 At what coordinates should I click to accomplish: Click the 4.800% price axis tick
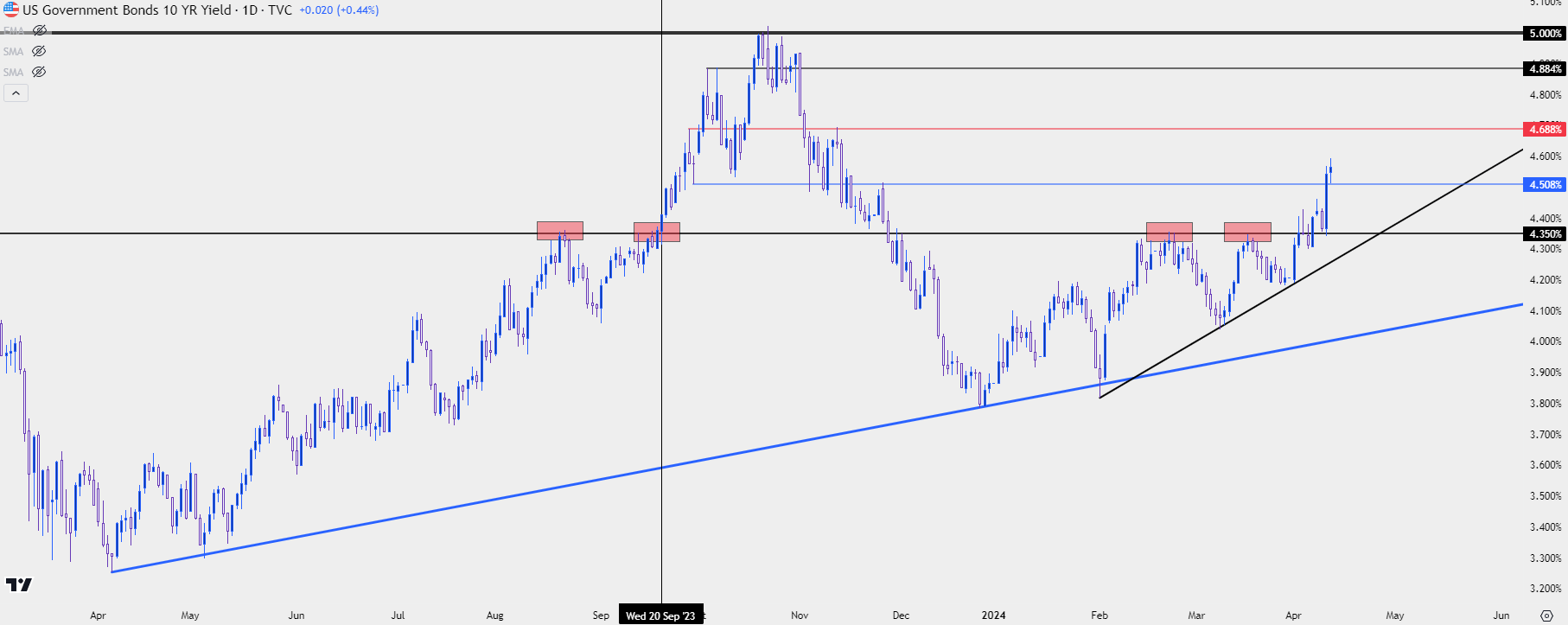tap(1546, 95)
